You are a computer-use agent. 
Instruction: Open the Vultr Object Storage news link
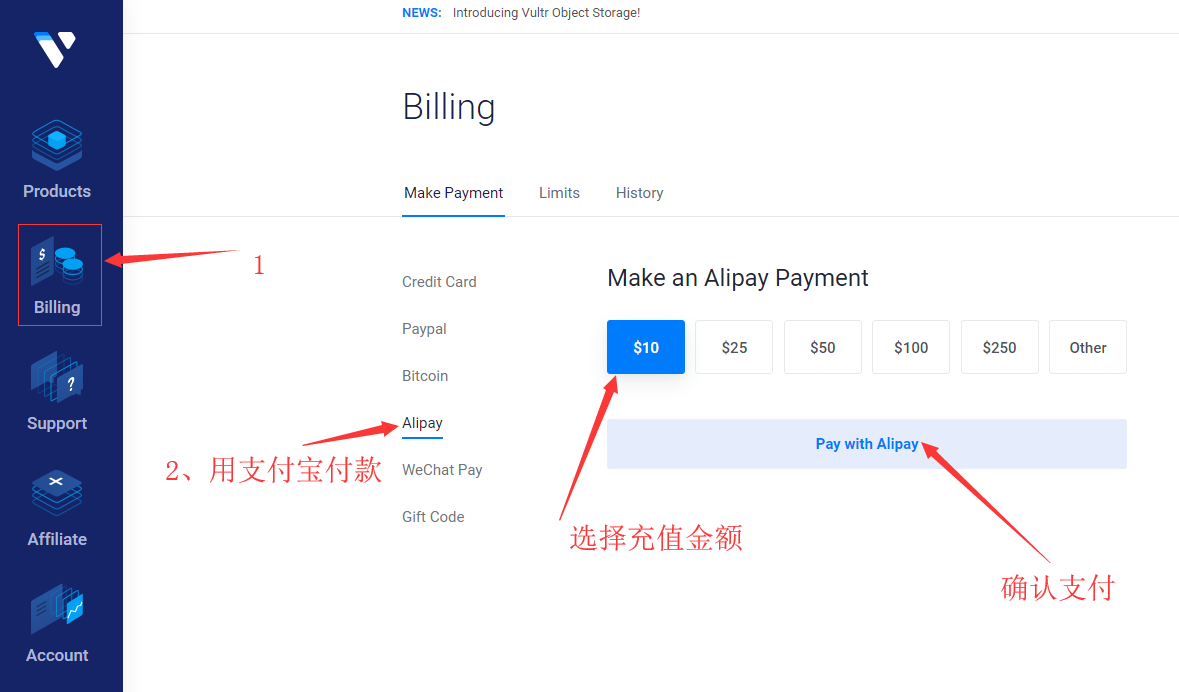[547, 13]
